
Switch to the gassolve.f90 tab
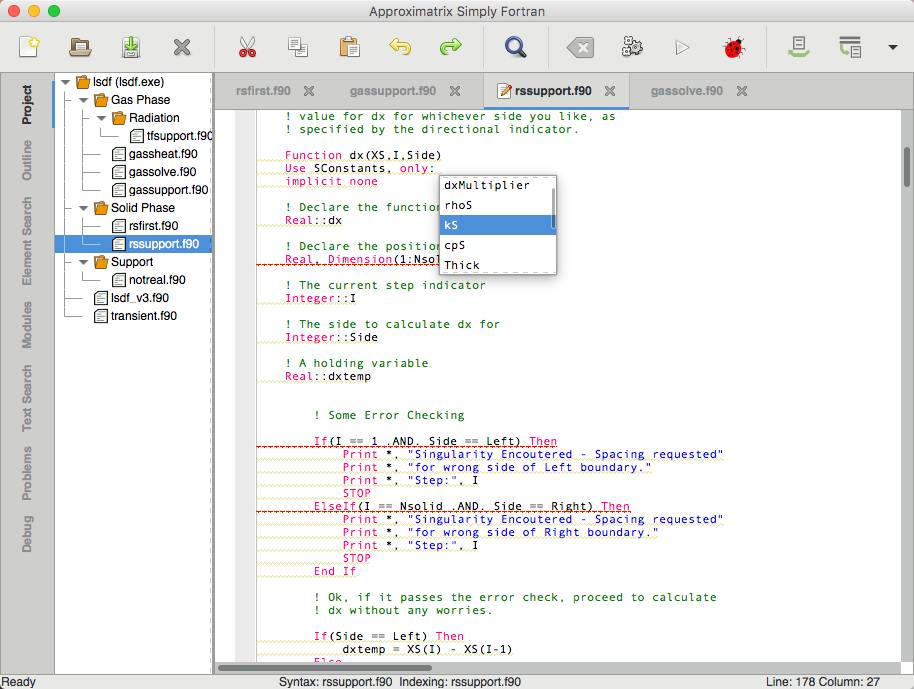coord(686,91)
